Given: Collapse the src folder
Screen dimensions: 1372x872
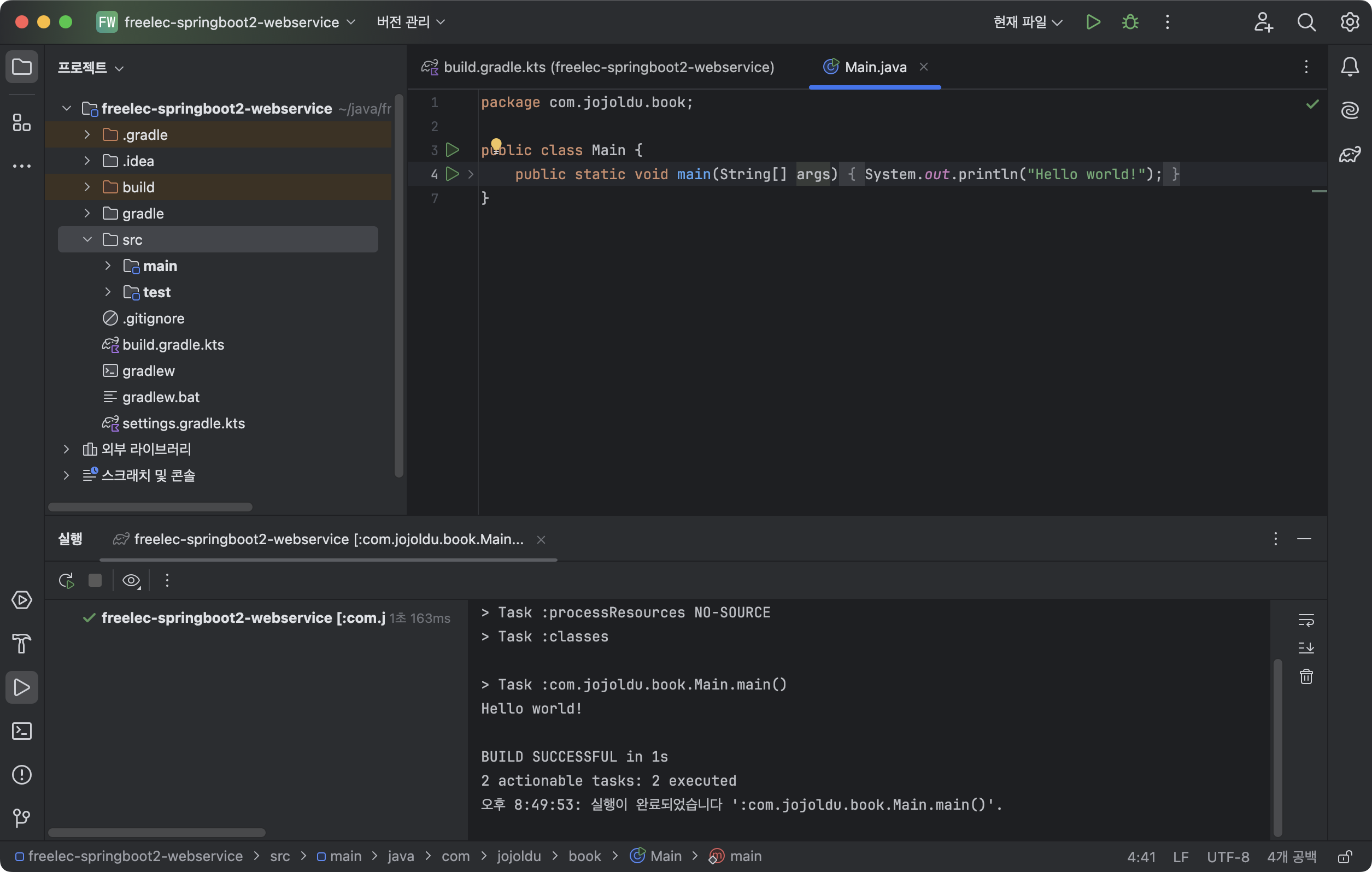Looking at the screenshot, I should [87, 239].
